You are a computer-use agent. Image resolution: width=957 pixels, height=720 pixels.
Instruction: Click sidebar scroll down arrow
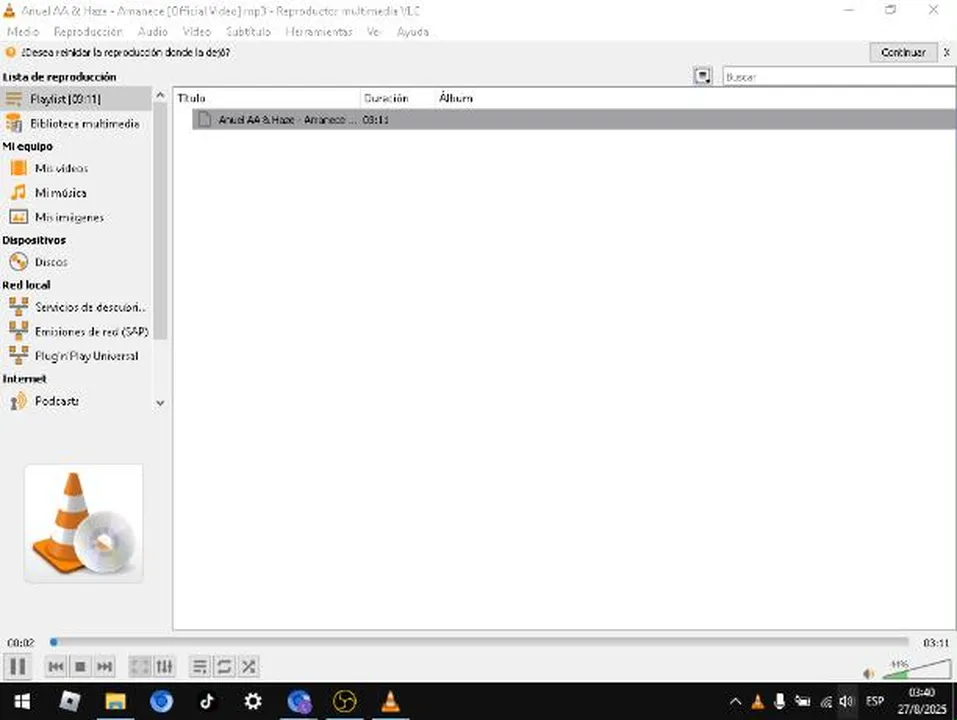pyautogui.click(x=161, y=403)
